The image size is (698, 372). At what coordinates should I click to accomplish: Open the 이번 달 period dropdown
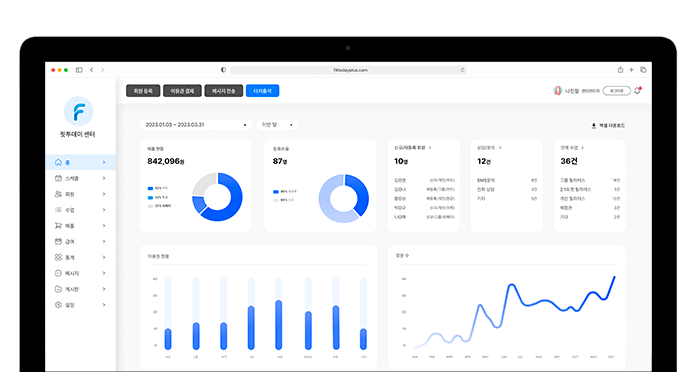[x=277, y=125]
